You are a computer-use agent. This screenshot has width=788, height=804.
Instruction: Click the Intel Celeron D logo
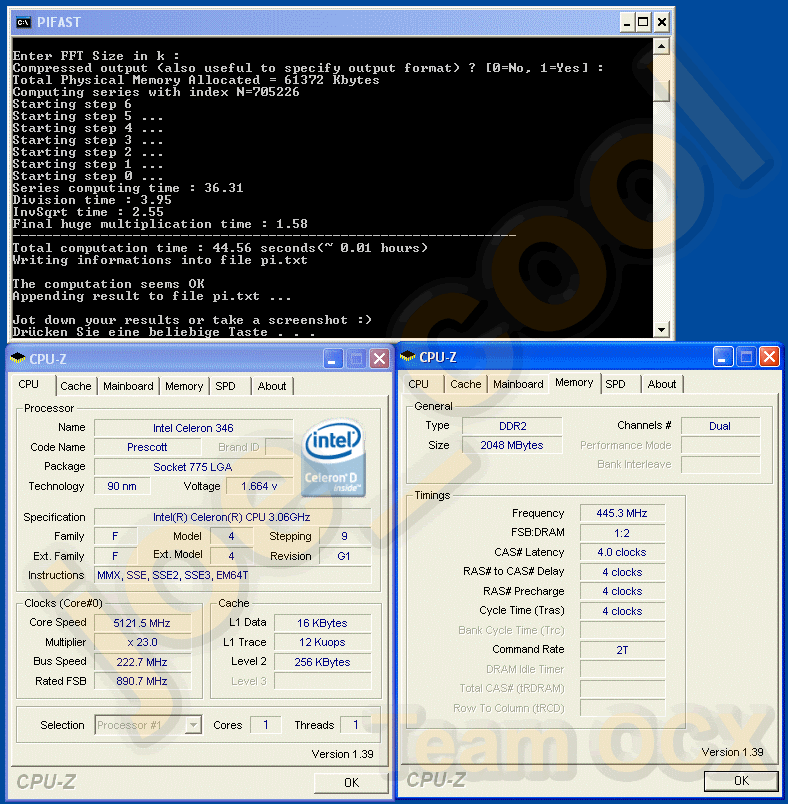point(333,458)
